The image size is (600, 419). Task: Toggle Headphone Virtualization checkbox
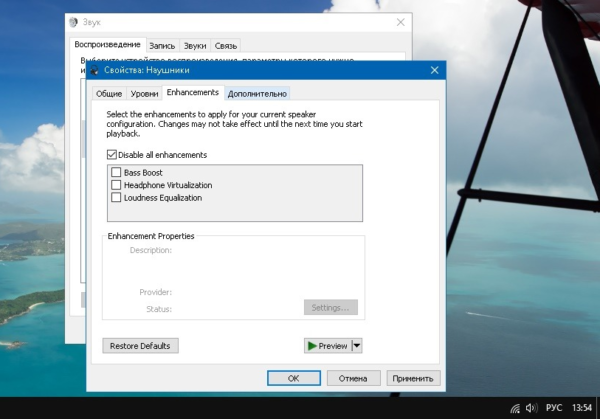117,185
